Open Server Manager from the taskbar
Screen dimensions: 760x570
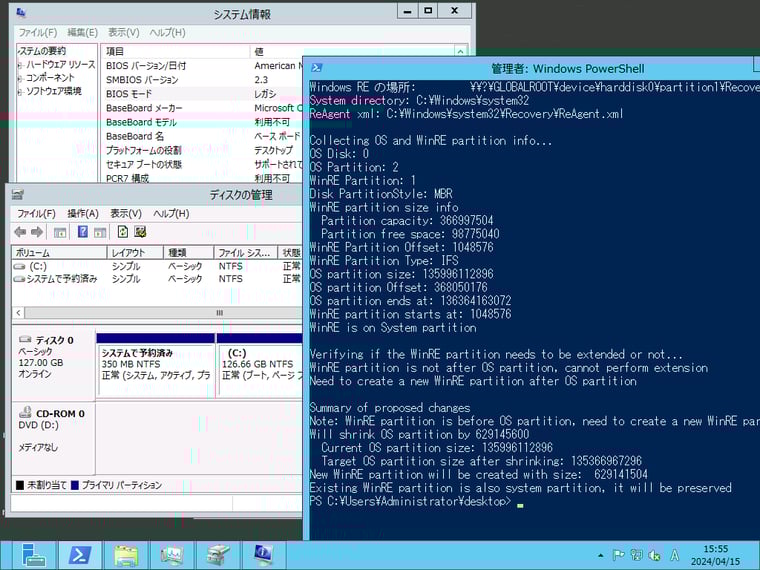coord(33,554)
